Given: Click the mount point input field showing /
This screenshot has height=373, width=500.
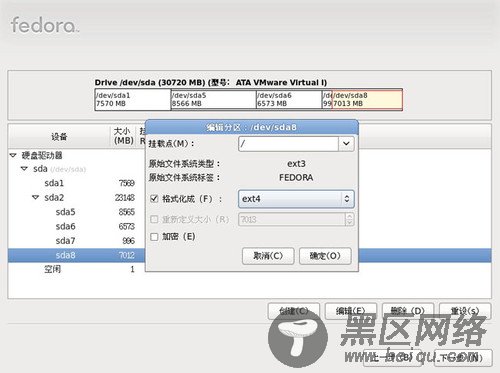Looking at the screenshot, I should pos(288,144).
